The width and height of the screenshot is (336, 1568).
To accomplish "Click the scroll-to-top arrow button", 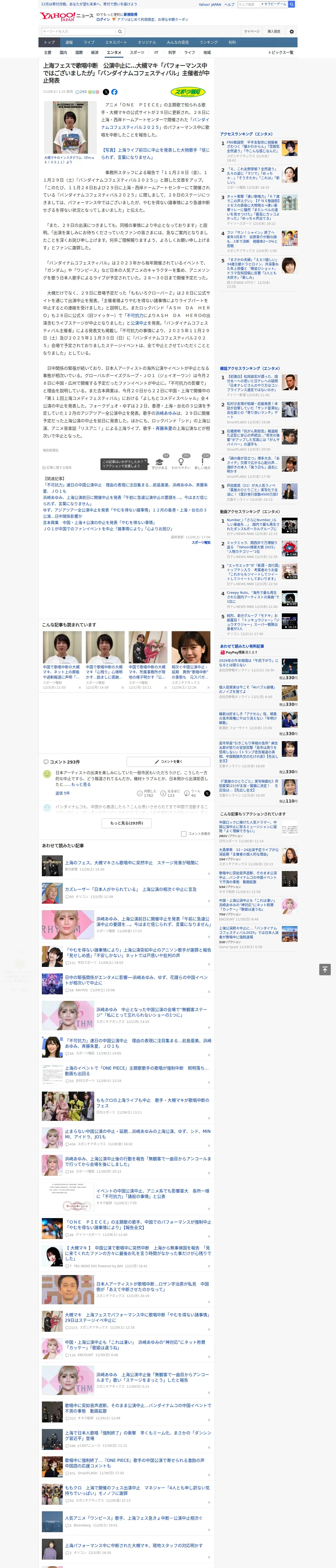I will tap(325, 969).
